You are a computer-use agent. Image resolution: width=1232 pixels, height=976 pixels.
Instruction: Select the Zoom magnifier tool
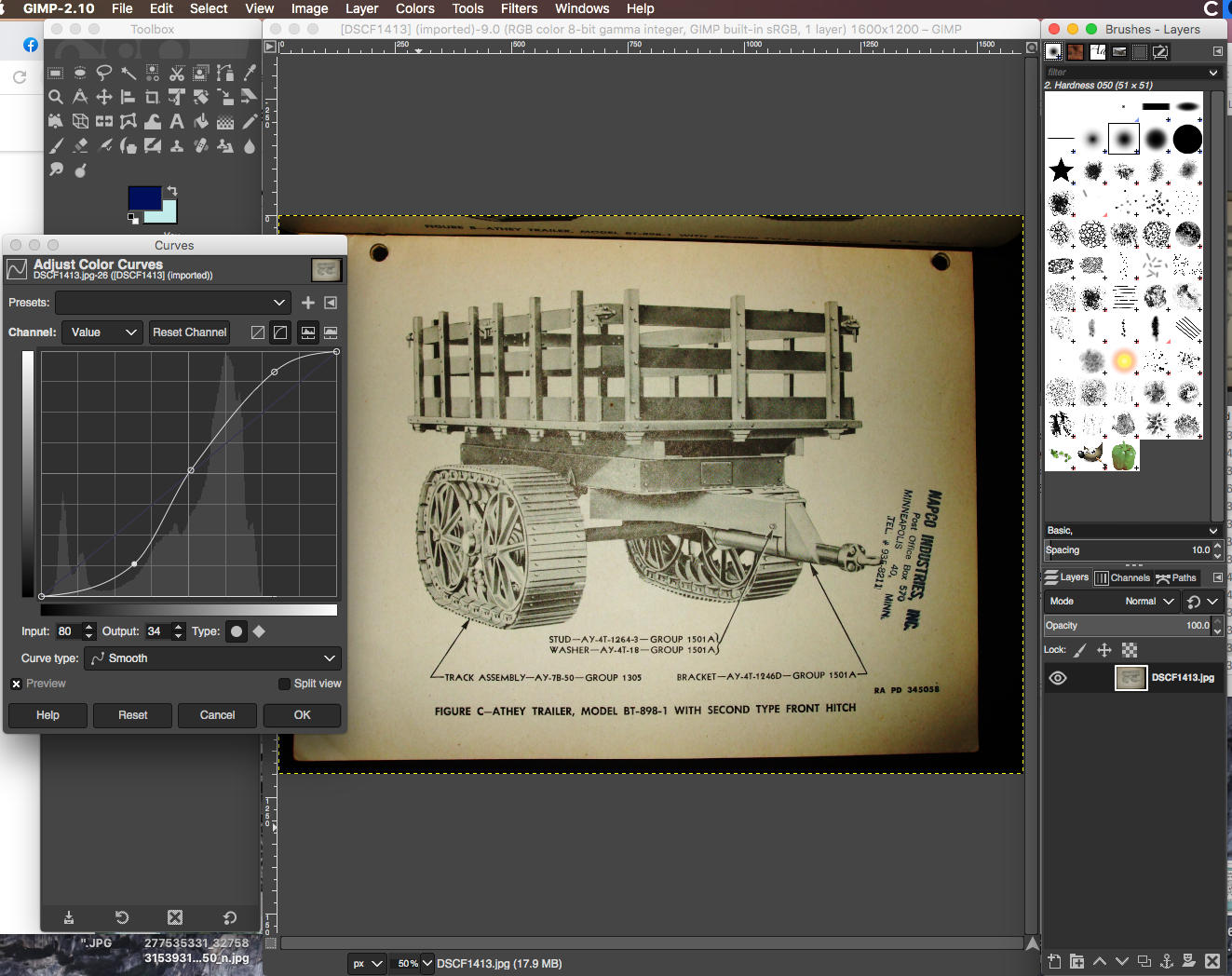56,97
